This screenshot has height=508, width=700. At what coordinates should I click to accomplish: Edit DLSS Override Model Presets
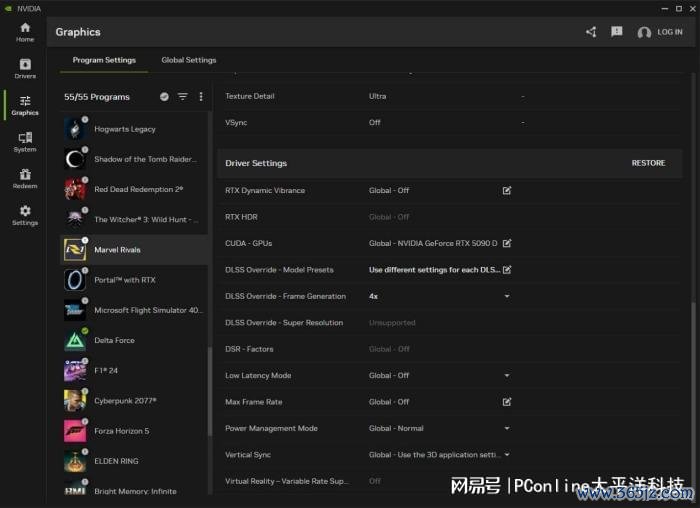point(507,270)
